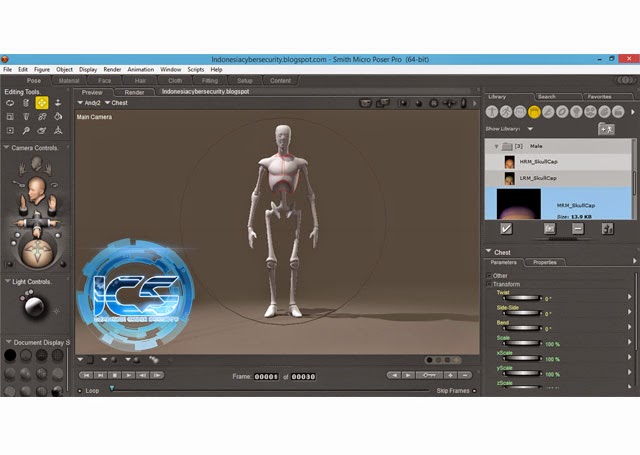This screenshot has height=455, width=640.
Task: Switch to the Material room tab
Action: (x=69, y=80)
